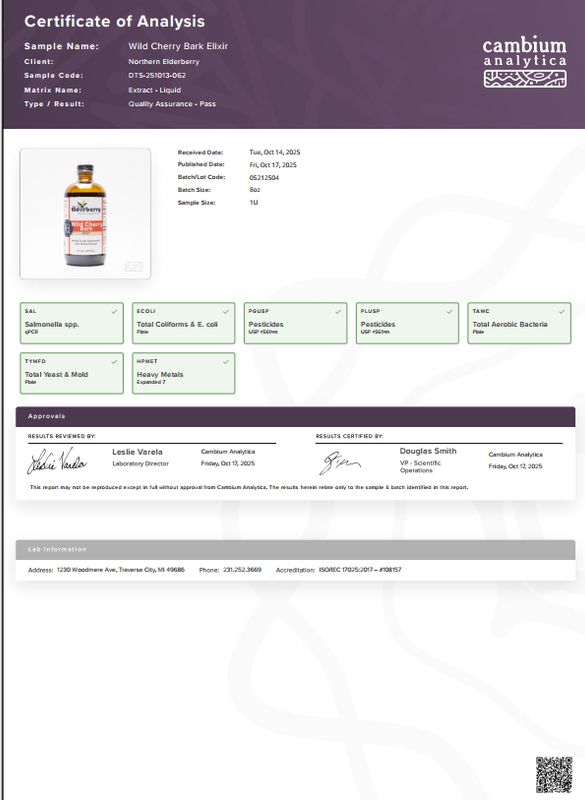585x800 pixels.
Task: Click the Lab Information section header
Action: (295, 549)
